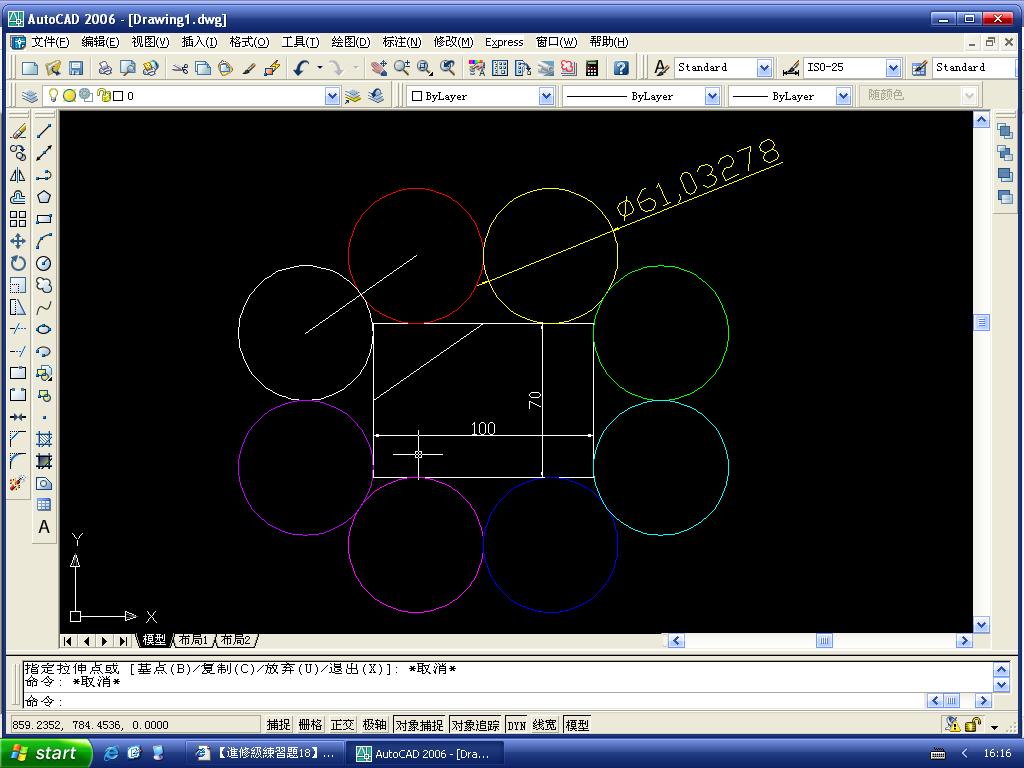
Task: Click the vertical scrollbar down arrow
Action: point(981,625)
